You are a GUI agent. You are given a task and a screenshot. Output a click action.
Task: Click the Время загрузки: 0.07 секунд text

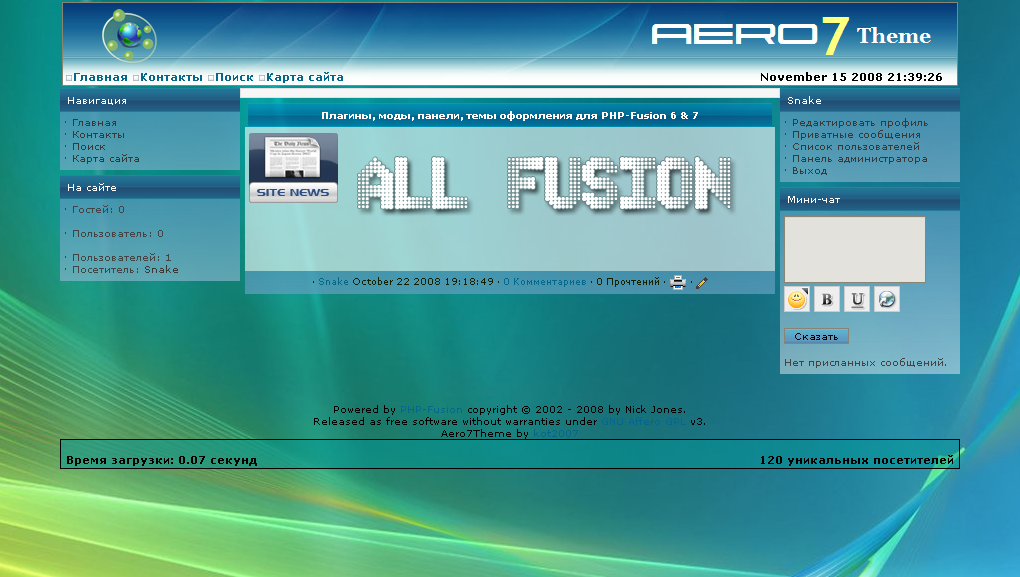(161, 460)
